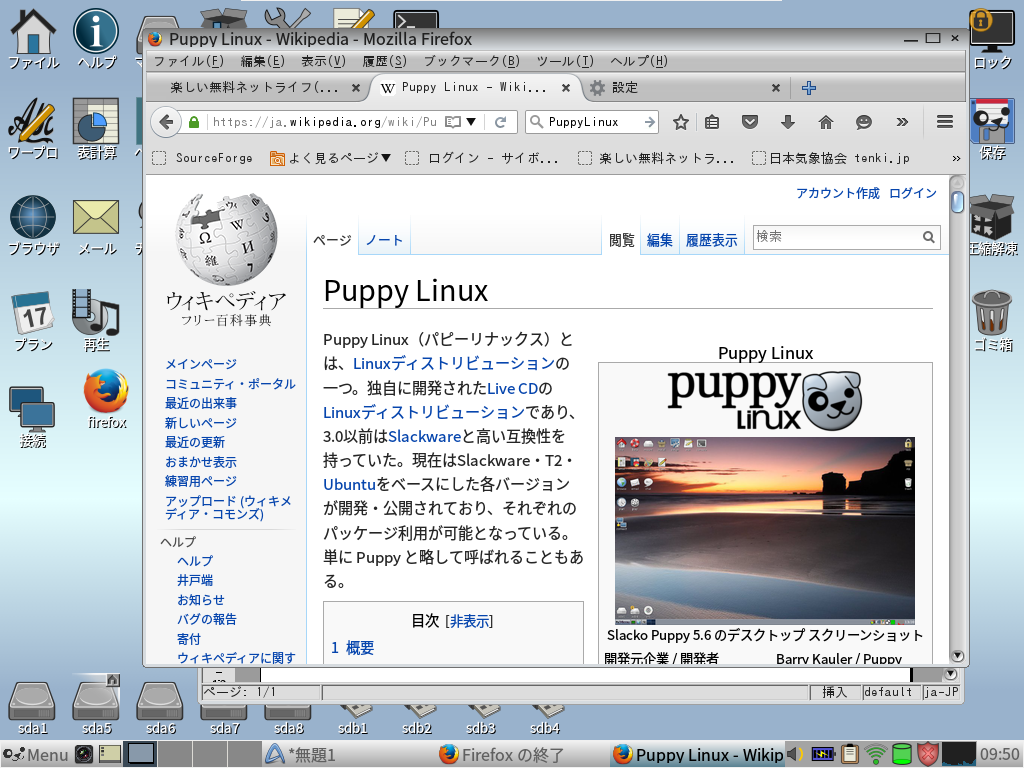Open the 表示(V) menu
This screenshot has width=1024, height=768.
pyautogui.click(x=323, y=61)
